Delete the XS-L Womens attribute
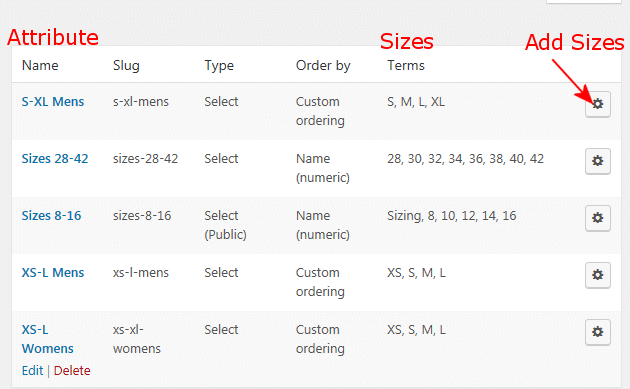 (x=72, y=371)
